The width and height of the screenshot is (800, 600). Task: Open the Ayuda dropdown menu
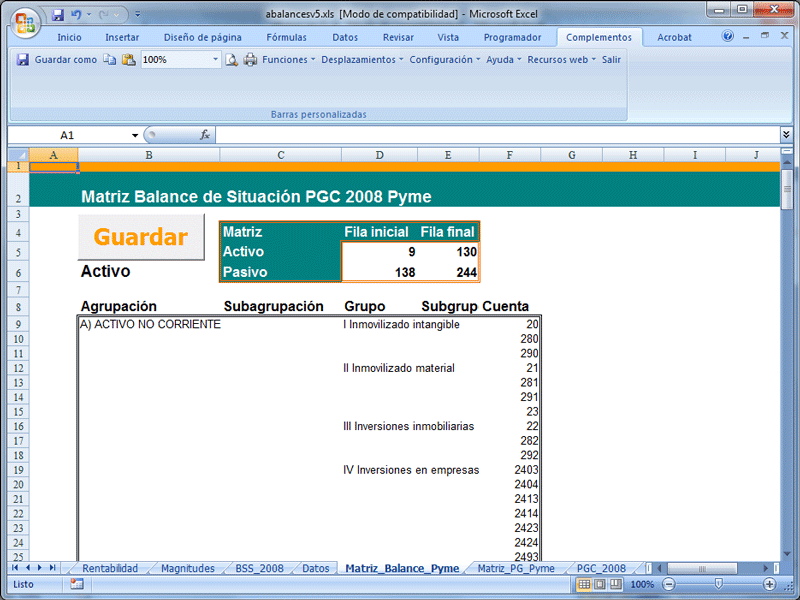point(504,60)
